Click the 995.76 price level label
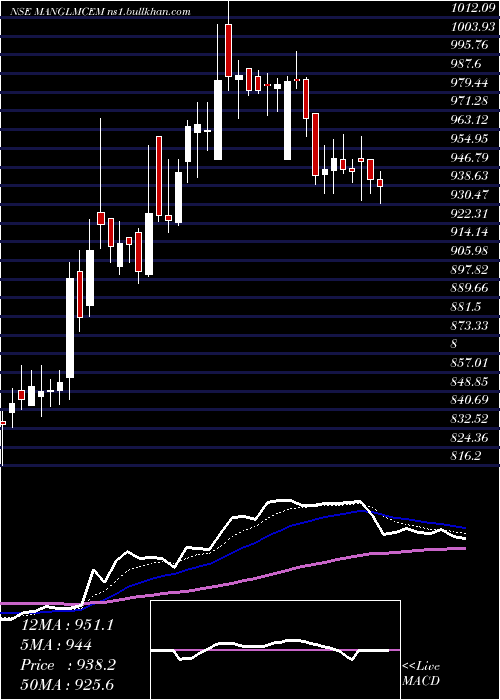Image resolution: width=500 pixels, height=700 pixels. pyautogui.click(x=471, y=46)
